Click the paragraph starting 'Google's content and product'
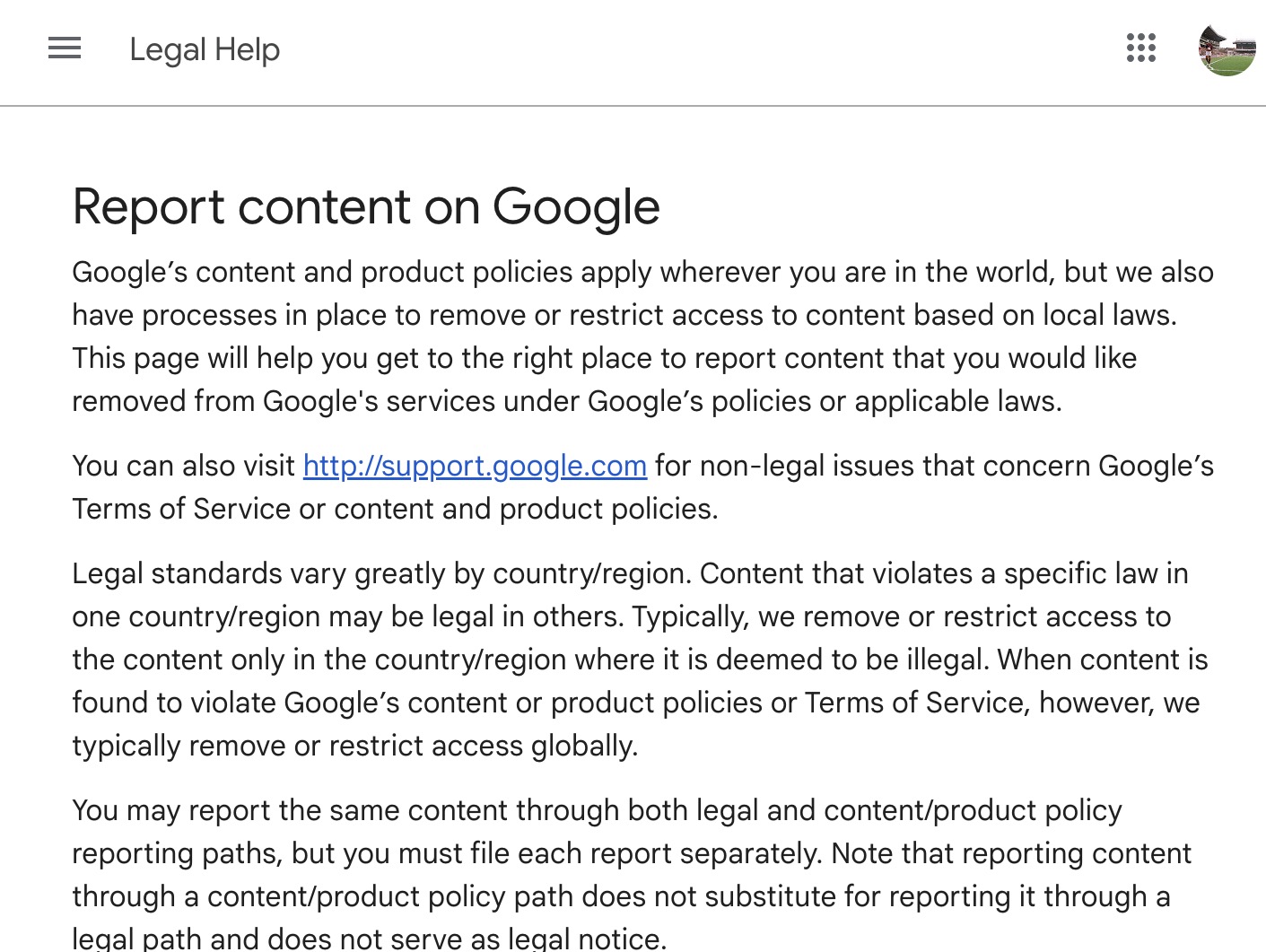The width and height of the screenshot is (1266, 952). pyautogui.click(x=642, y=336)
